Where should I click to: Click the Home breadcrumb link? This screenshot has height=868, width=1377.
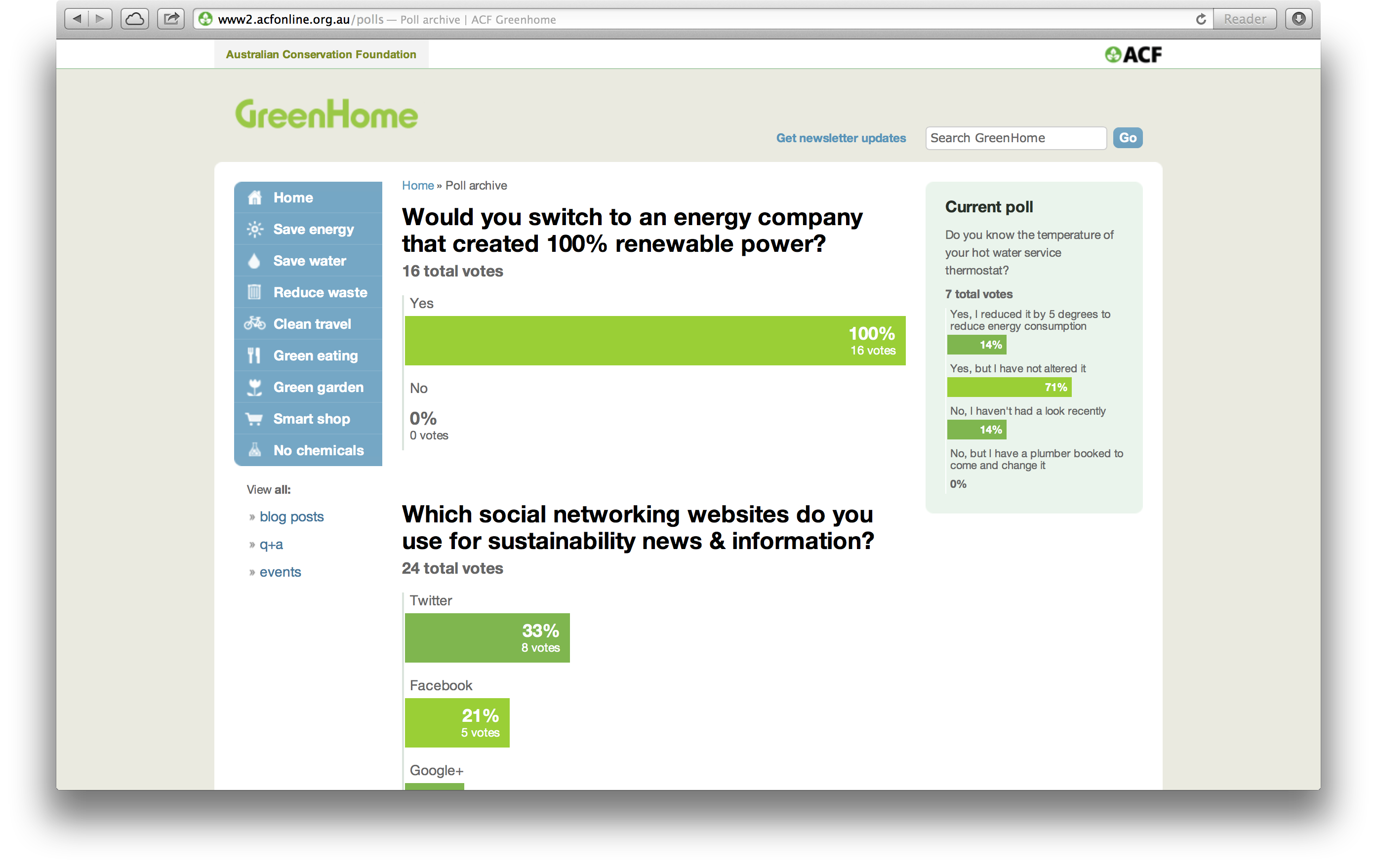pyautogui.click(x=417, y=185)
